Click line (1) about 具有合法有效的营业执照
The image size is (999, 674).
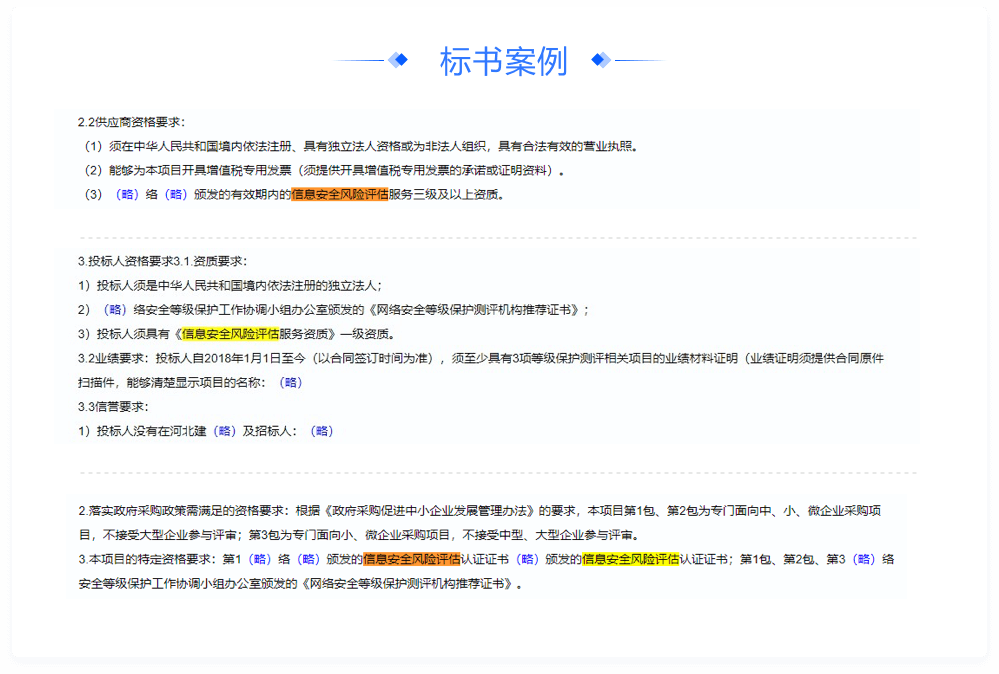point(361,146)
